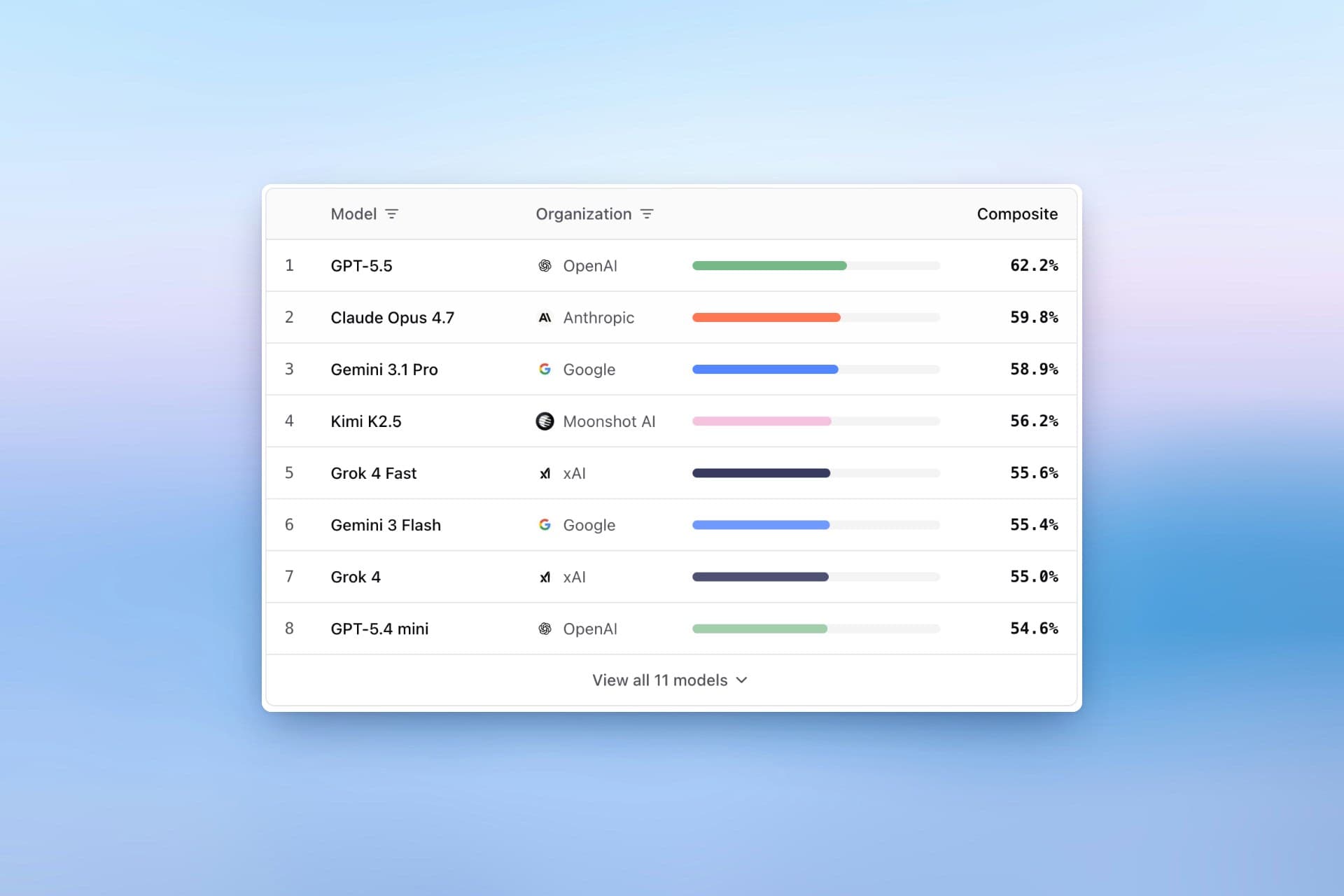Click rank number 8 in GPT-5.4 mini row

click(289, 629)
